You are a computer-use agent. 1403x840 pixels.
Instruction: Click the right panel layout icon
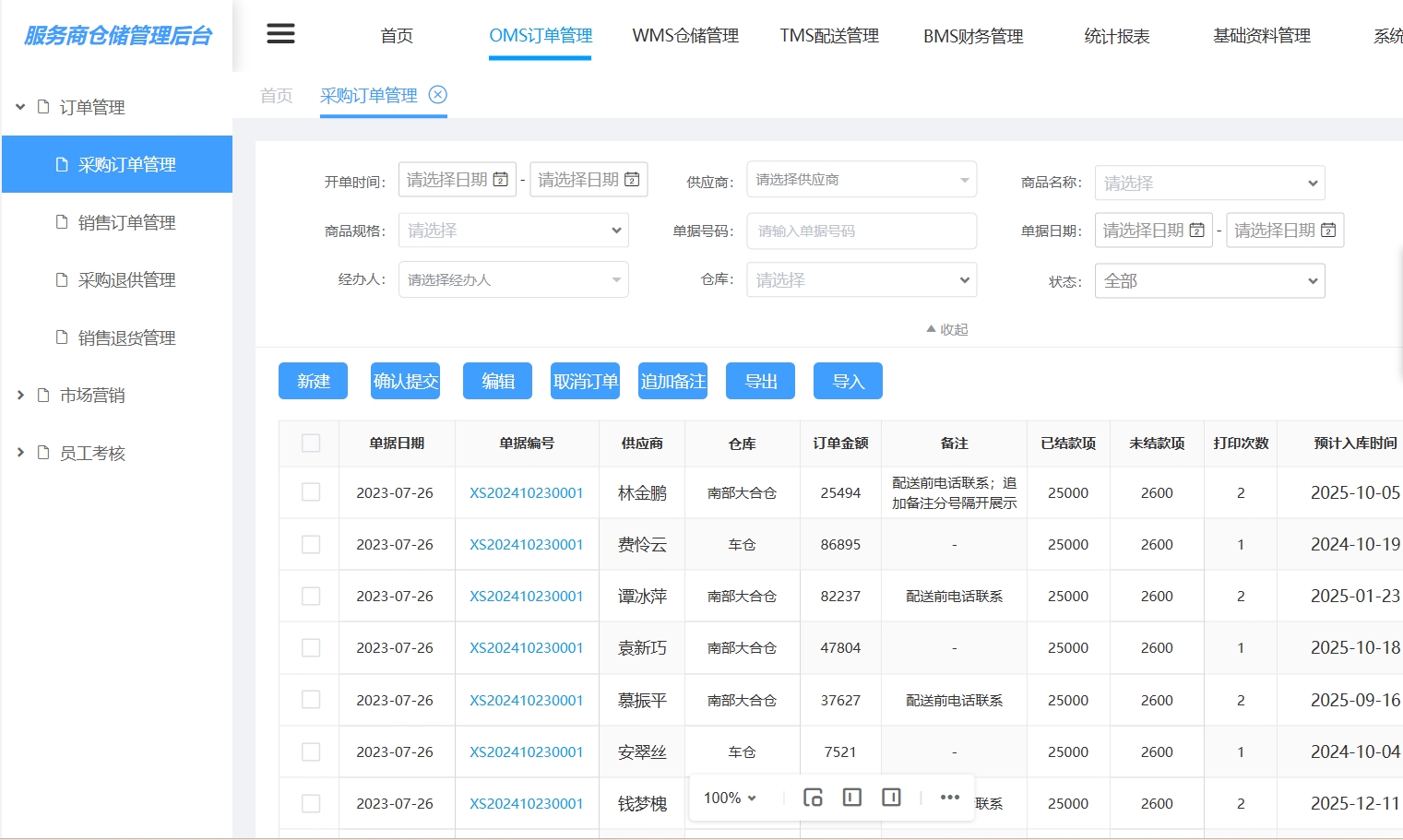click(891, 798)
